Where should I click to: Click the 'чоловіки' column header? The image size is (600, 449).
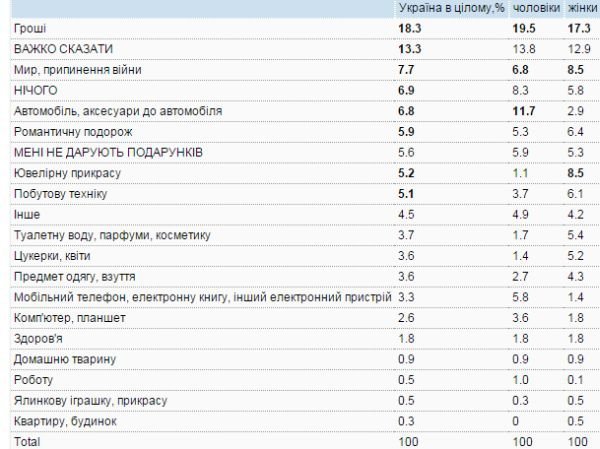click(x=533, y=9)
